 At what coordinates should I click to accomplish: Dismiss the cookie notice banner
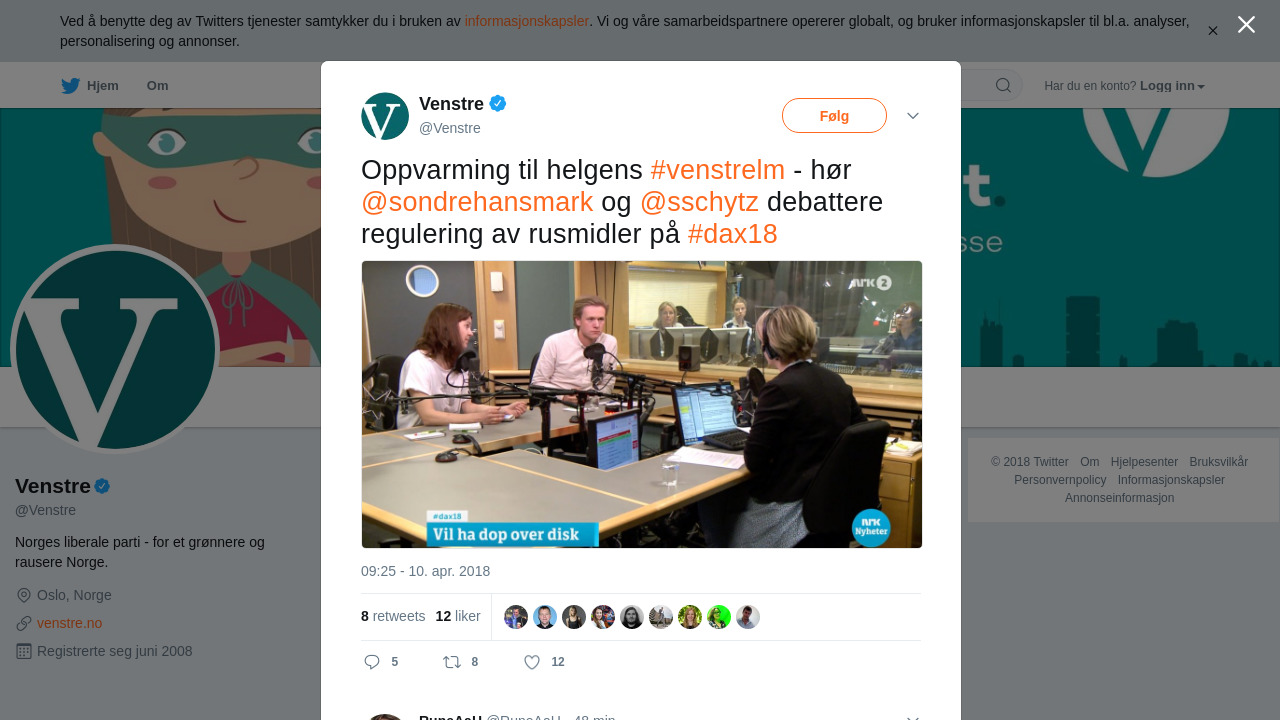[x=1213, y=31]
